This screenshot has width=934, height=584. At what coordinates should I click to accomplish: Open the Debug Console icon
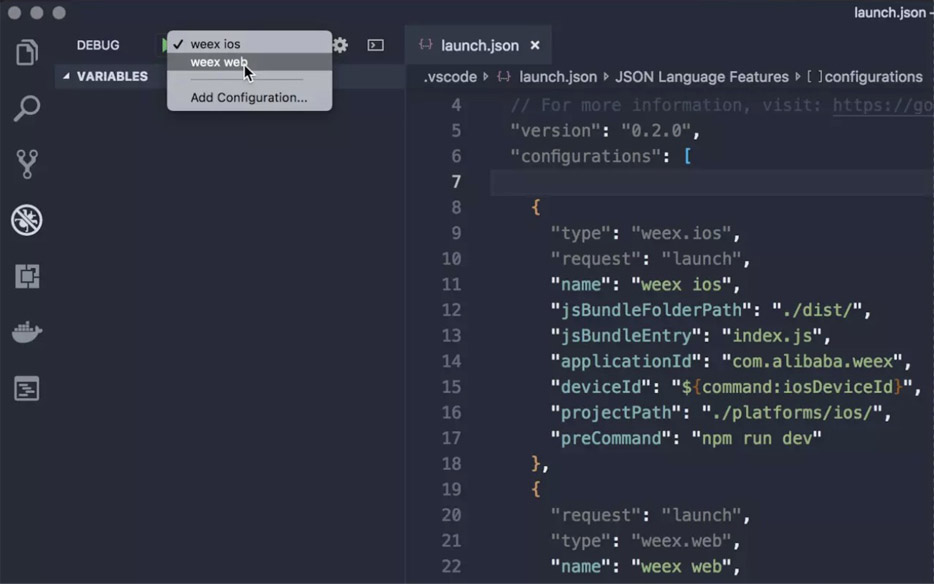click(375, 45)
